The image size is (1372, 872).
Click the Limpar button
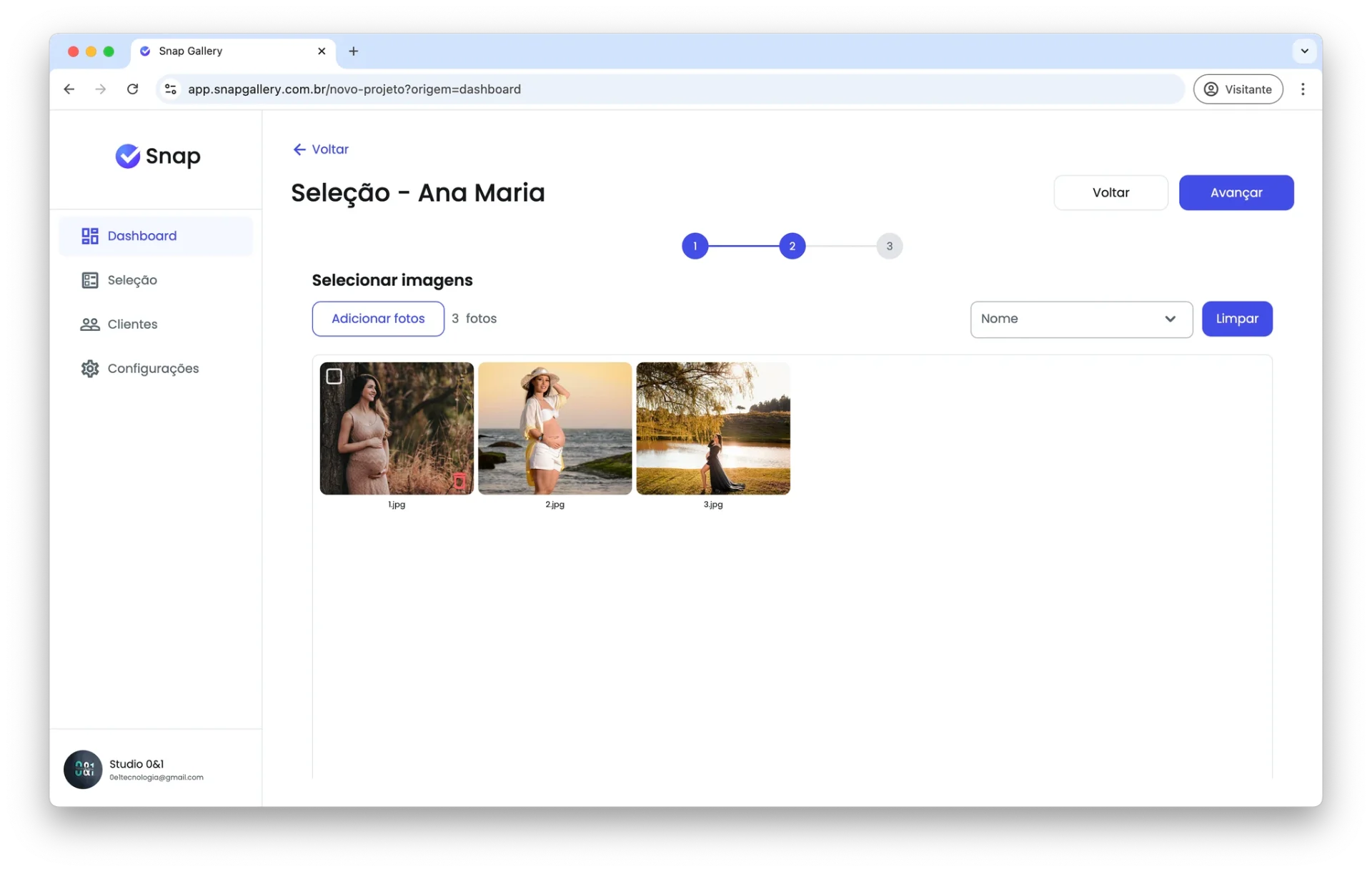coord(1237,319)
